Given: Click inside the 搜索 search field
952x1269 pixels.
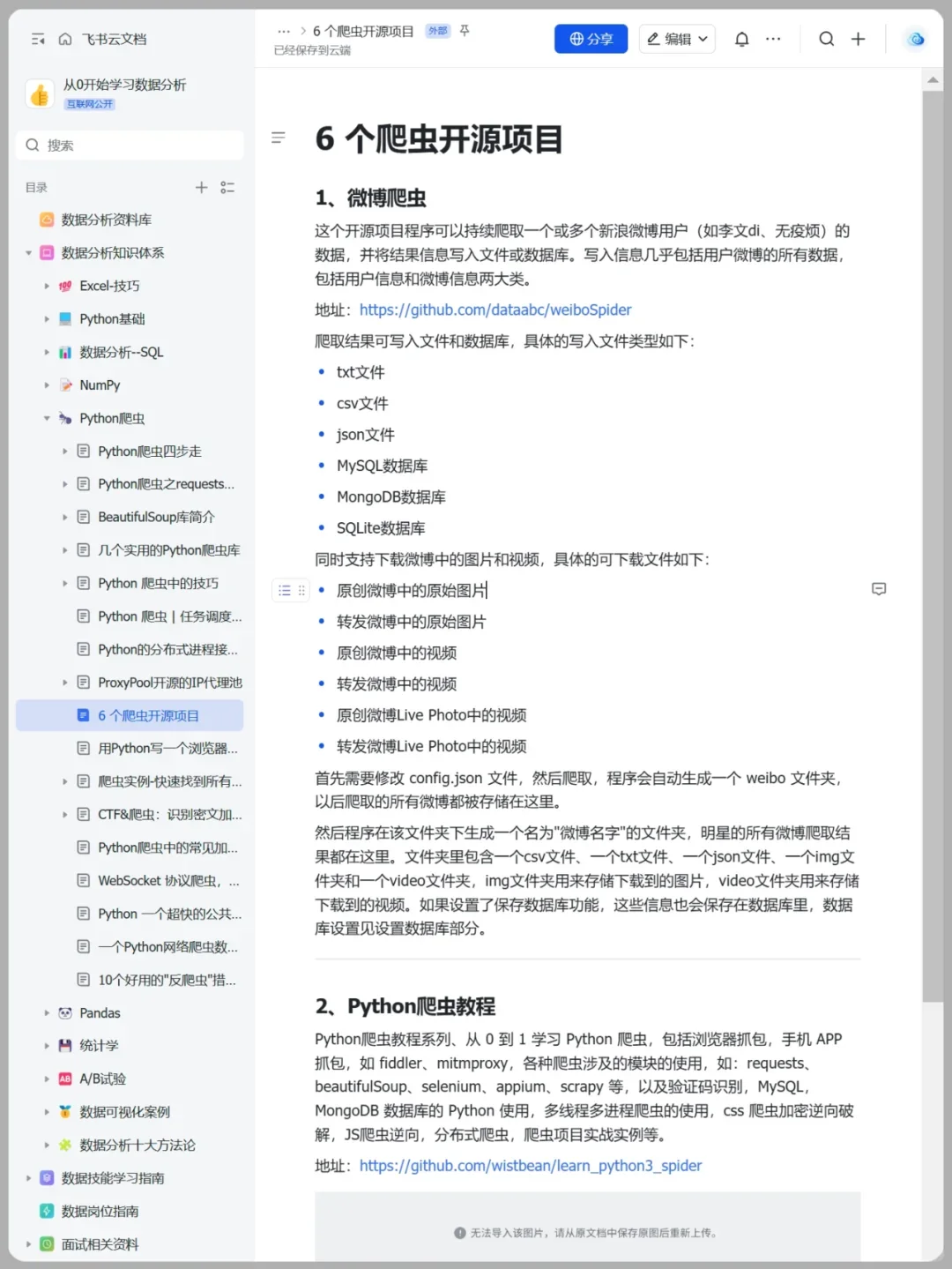Looking at the screenshot, I should point(130,145).
